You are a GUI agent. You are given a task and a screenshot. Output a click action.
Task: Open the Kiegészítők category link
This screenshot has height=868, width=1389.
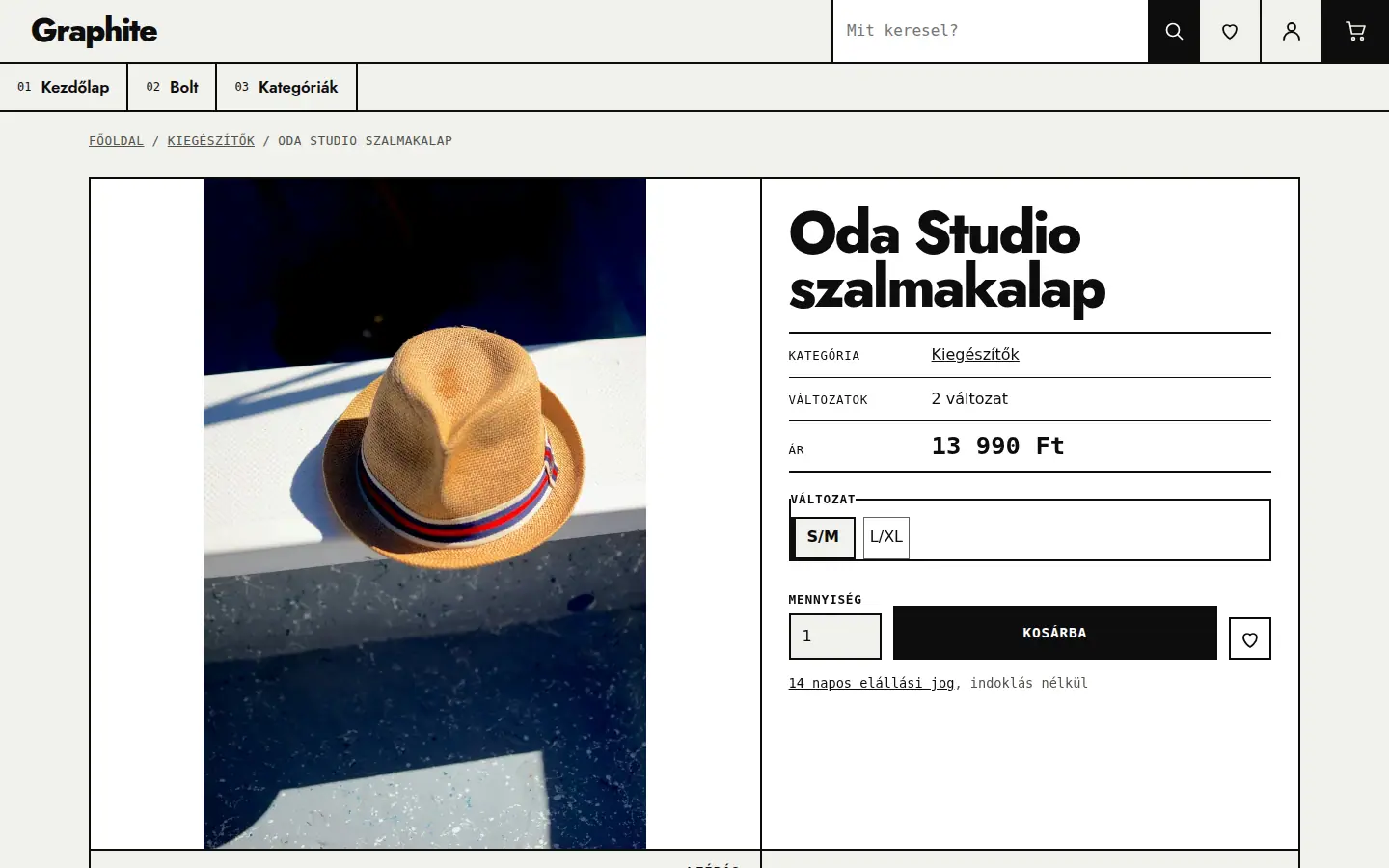click(975, 355)
